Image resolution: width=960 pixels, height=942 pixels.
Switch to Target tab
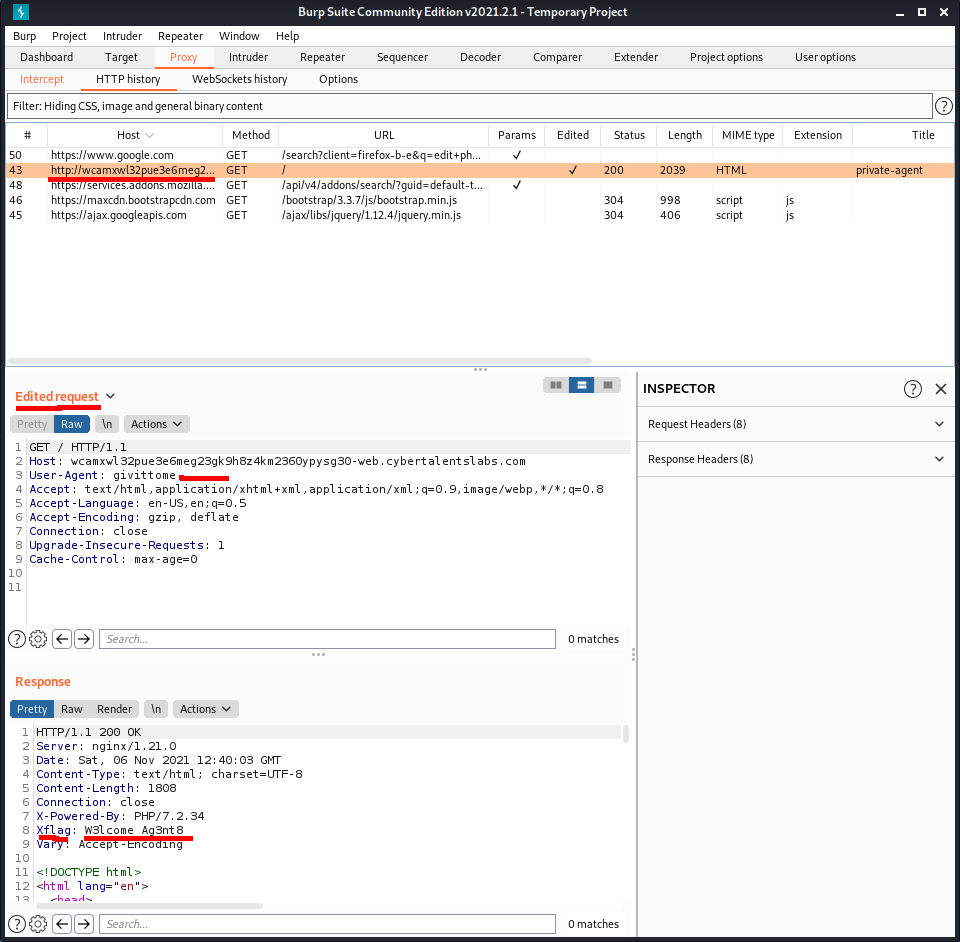point(121,57)
